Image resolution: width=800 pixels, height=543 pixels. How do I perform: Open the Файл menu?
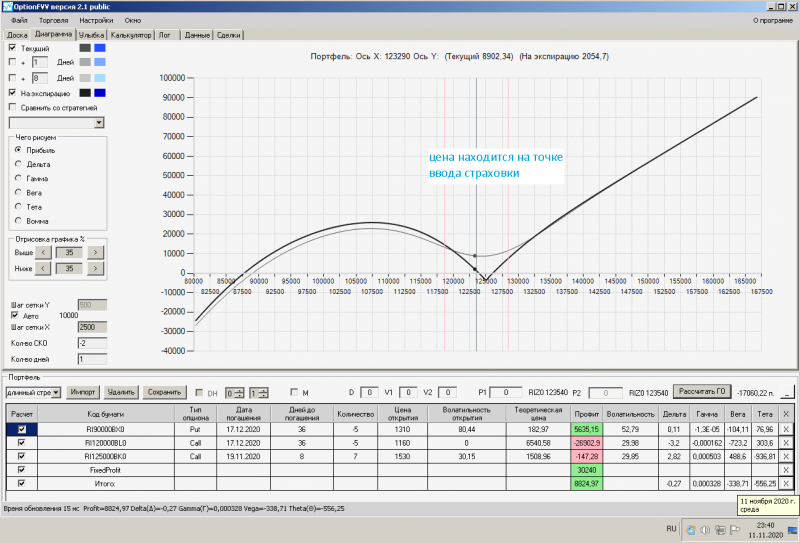19,20
